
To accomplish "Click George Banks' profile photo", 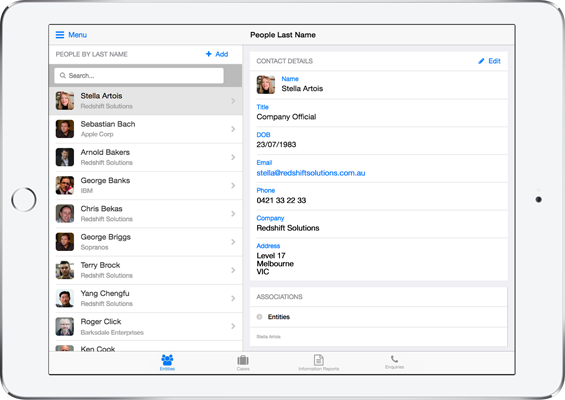I will (x=65, y=185).
